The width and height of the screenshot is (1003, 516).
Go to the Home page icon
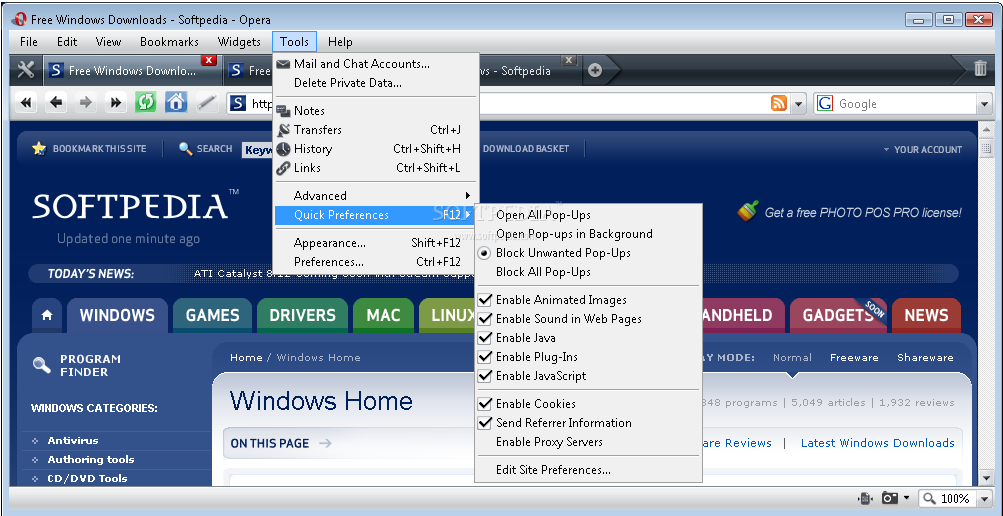click(176, 102)
